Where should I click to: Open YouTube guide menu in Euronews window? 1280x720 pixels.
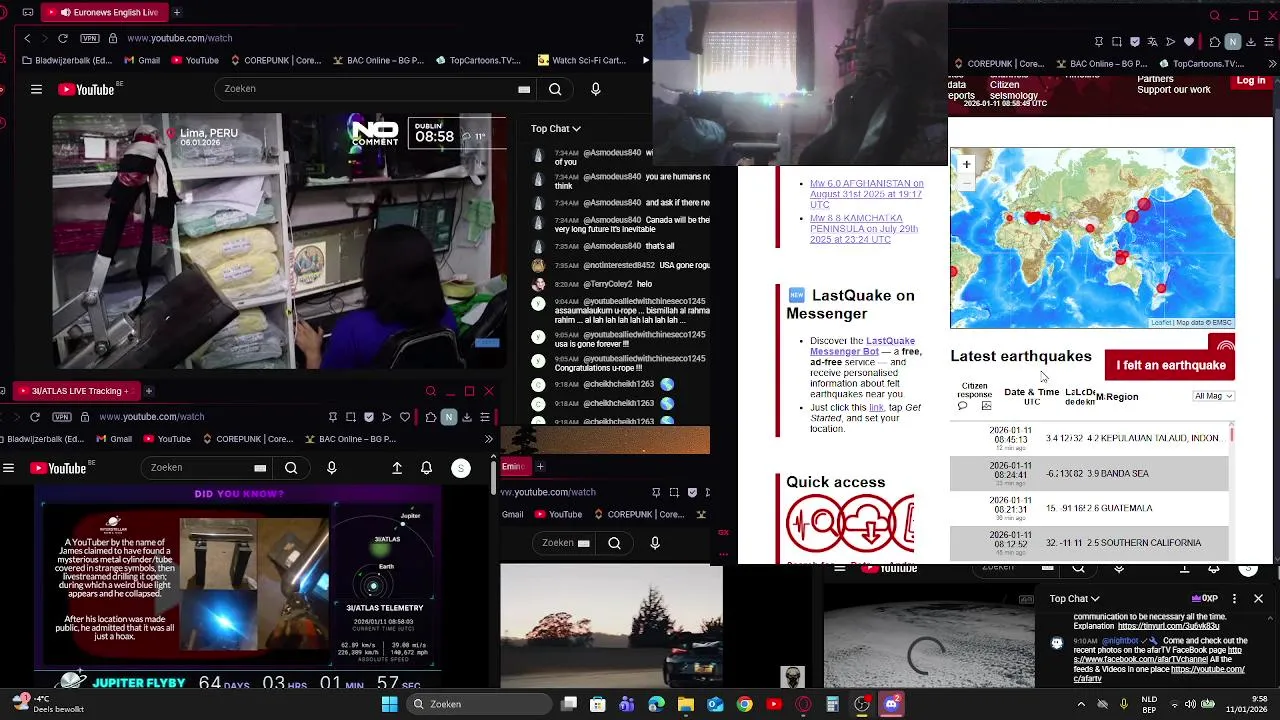(x=36, y=89)
